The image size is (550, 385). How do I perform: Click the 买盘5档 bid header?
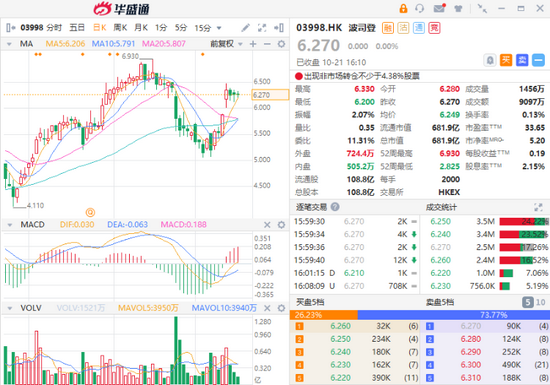(310, 302)
